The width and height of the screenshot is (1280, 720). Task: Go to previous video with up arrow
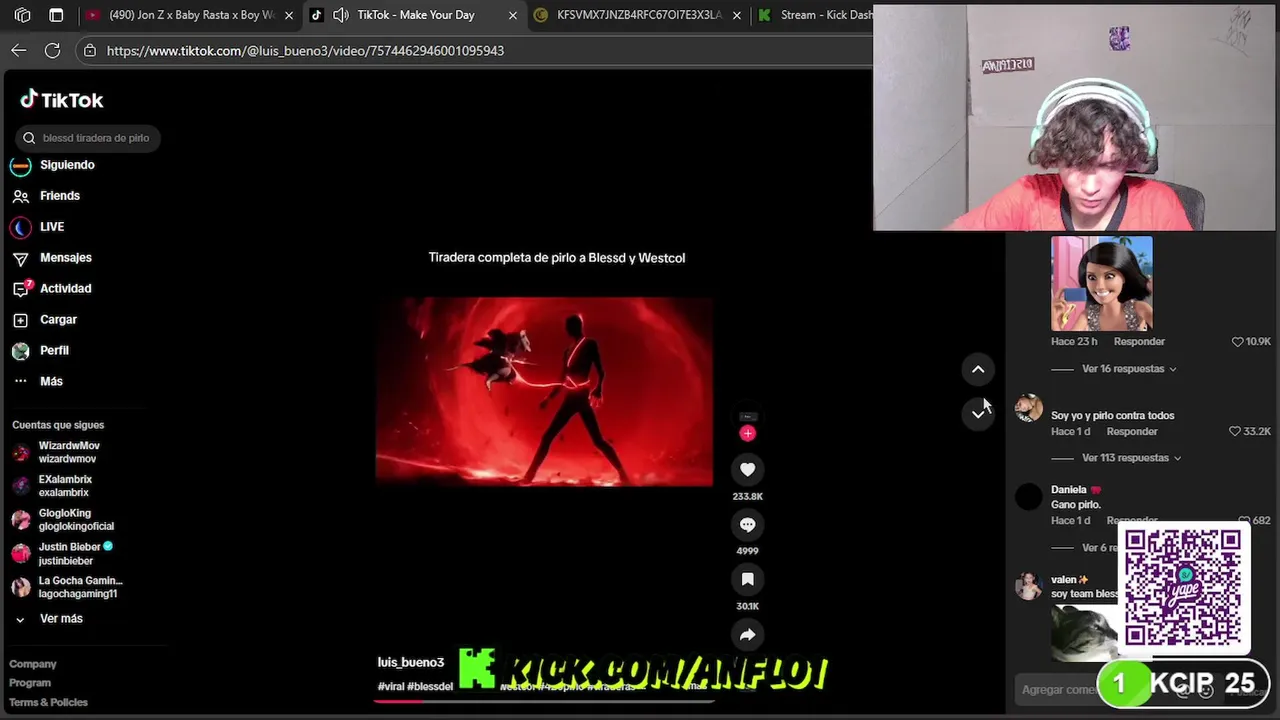[978, 370]
